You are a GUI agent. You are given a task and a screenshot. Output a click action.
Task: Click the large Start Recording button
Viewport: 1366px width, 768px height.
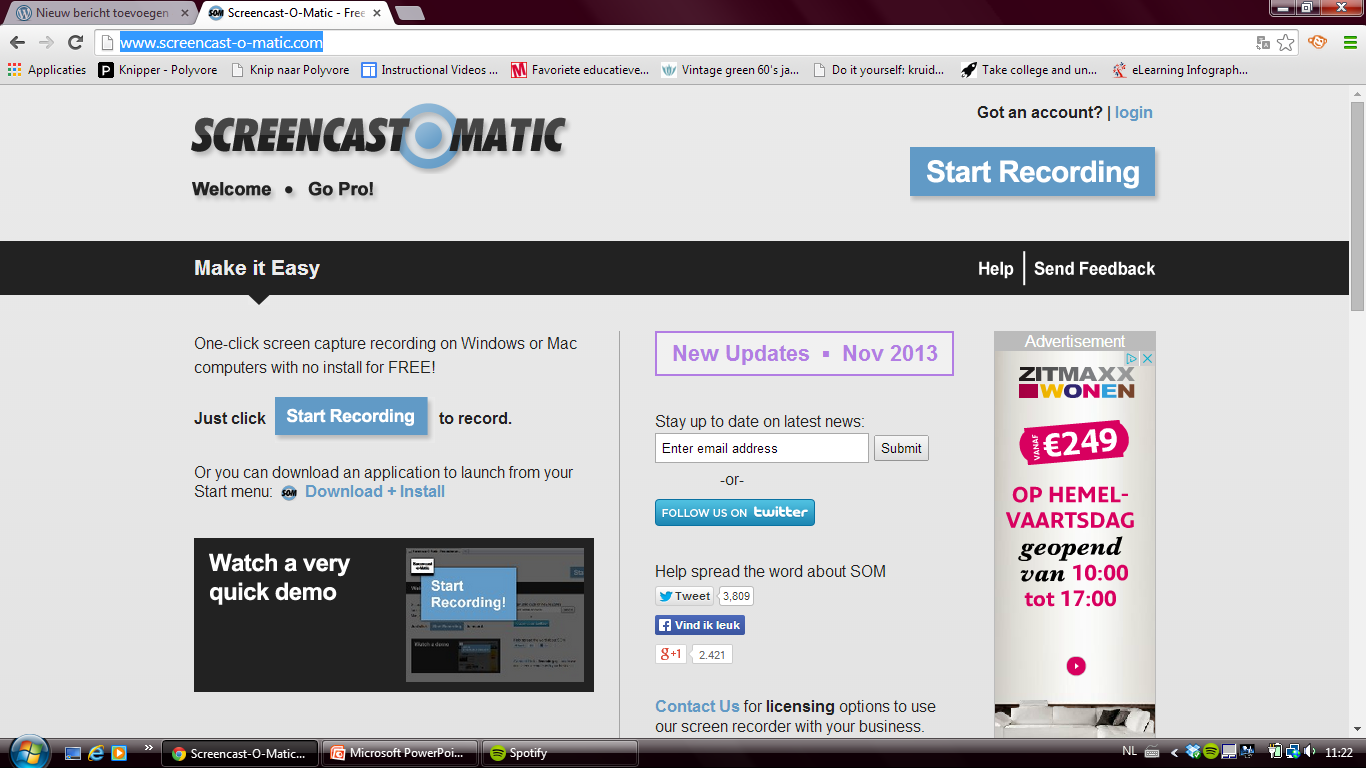[1032, 172]
